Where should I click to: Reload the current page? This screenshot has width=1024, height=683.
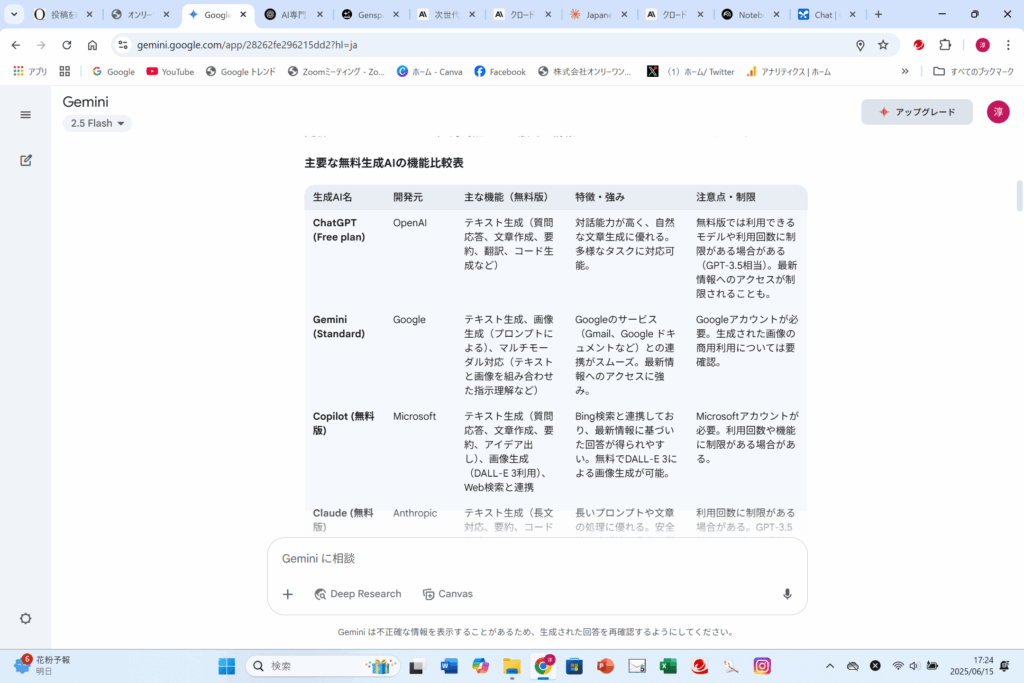[67, 45]
